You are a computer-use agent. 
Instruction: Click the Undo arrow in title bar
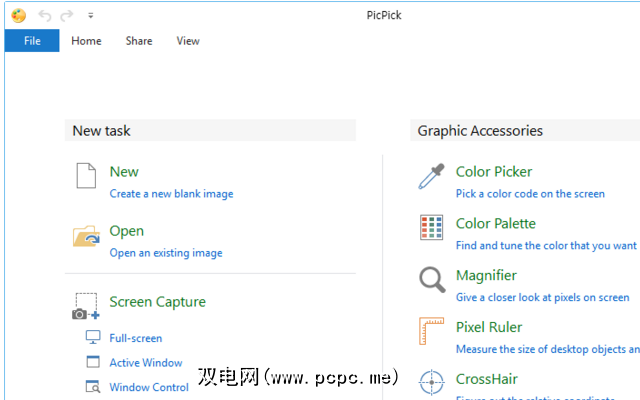click(x=45, y=15)
